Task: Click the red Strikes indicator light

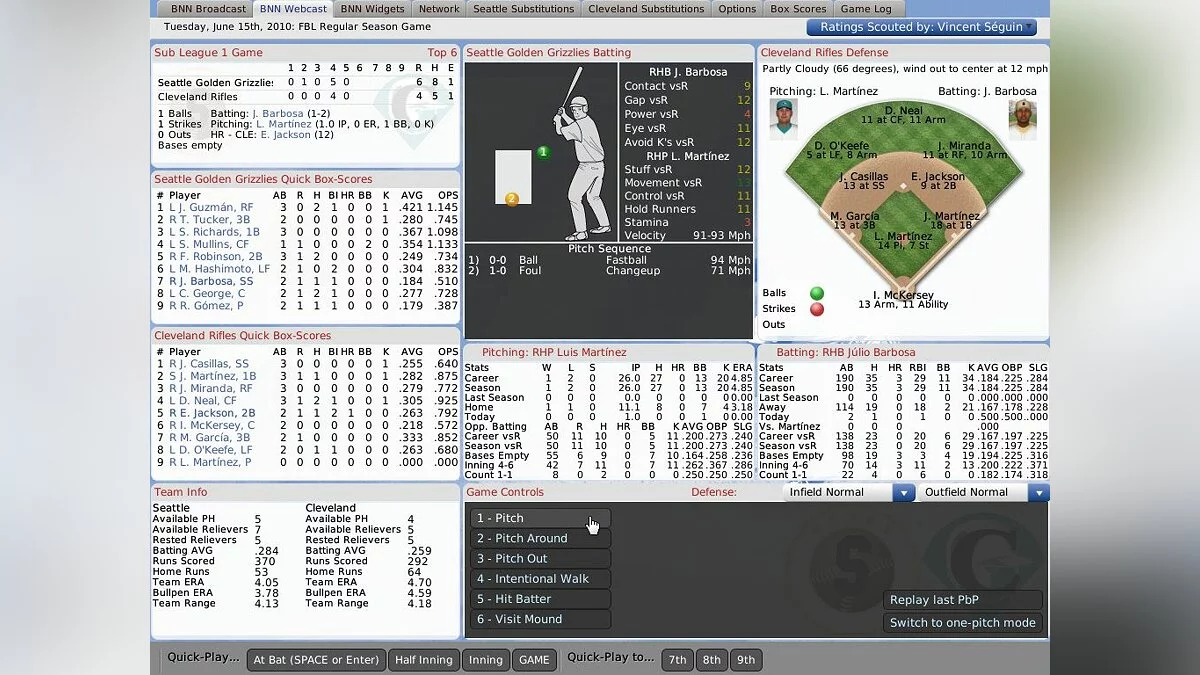Action: (x=817, y=309)
